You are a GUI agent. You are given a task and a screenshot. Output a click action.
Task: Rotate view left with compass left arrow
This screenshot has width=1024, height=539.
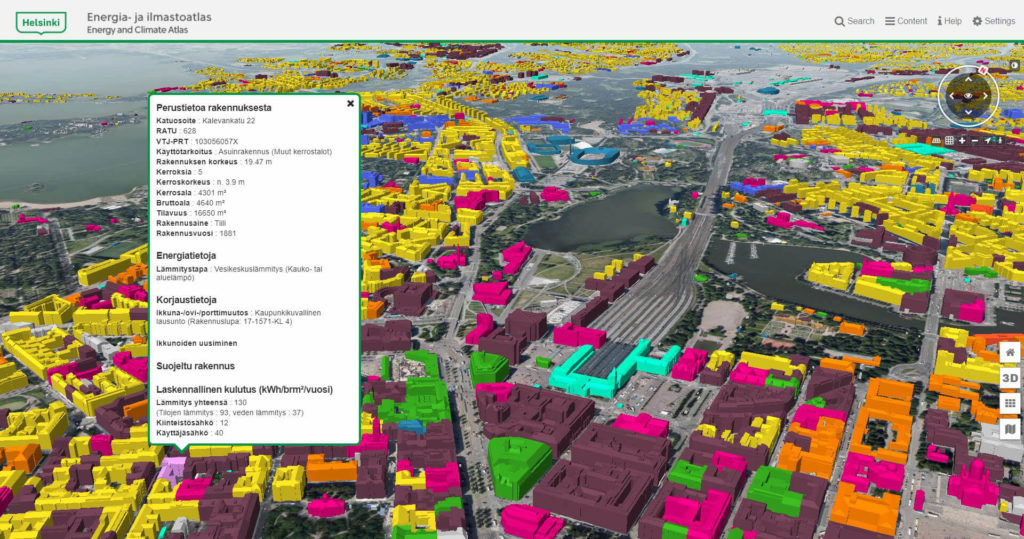pyautogui.click(x=952, y=96)
